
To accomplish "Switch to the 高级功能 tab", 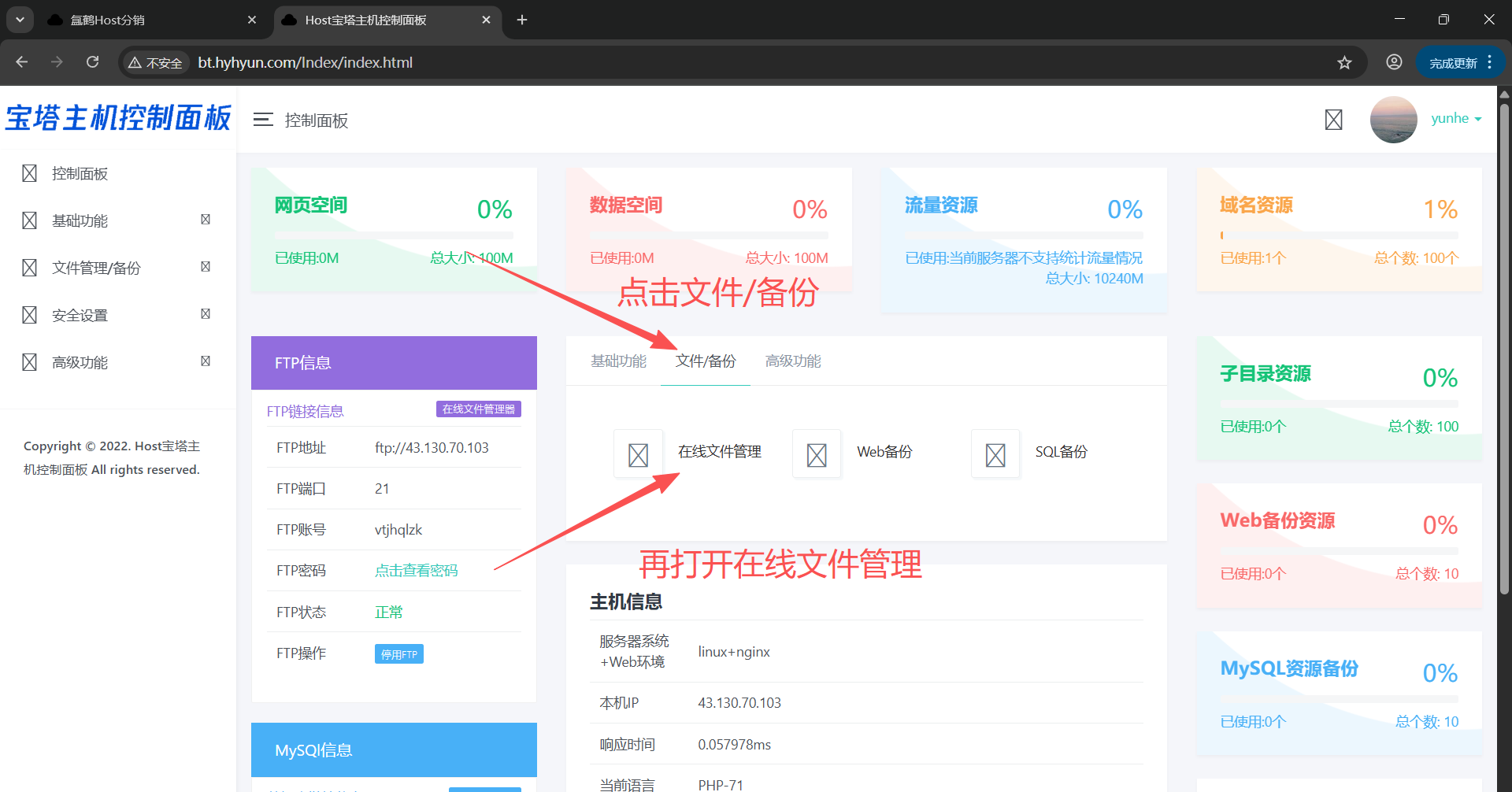I will point(793,361).
